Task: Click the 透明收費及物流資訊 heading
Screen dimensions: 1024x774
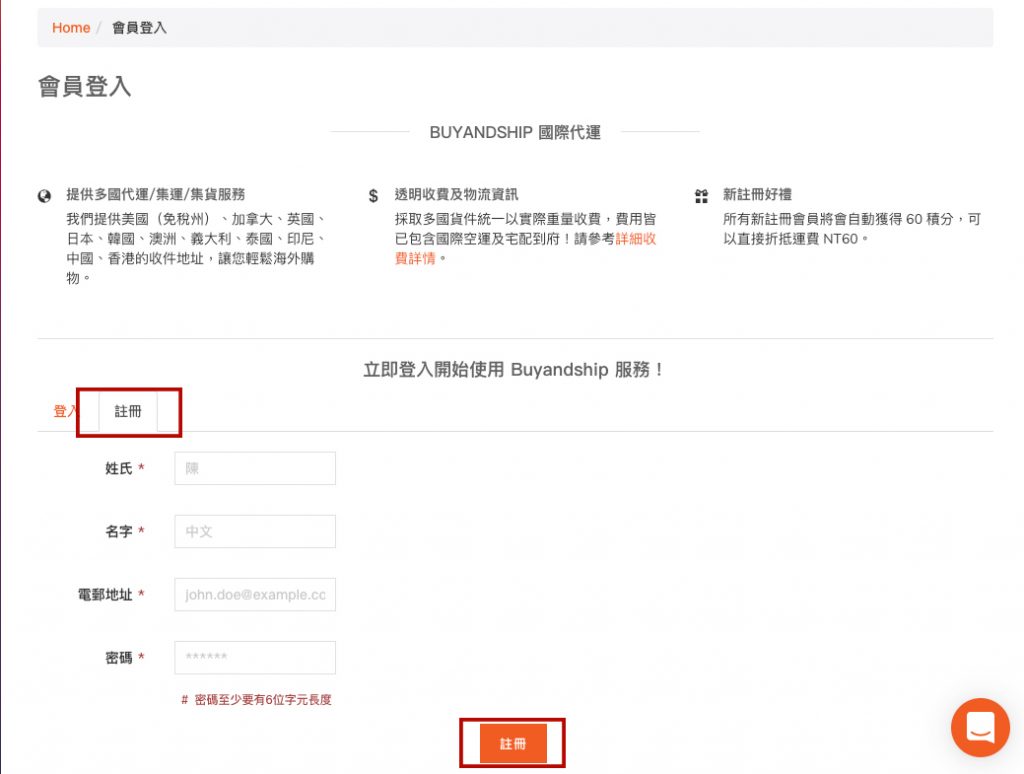Action: (456, 195)
